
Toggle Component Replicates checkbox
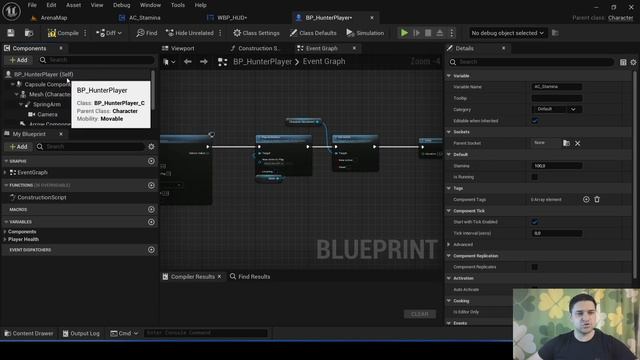[x=535, y=267]
